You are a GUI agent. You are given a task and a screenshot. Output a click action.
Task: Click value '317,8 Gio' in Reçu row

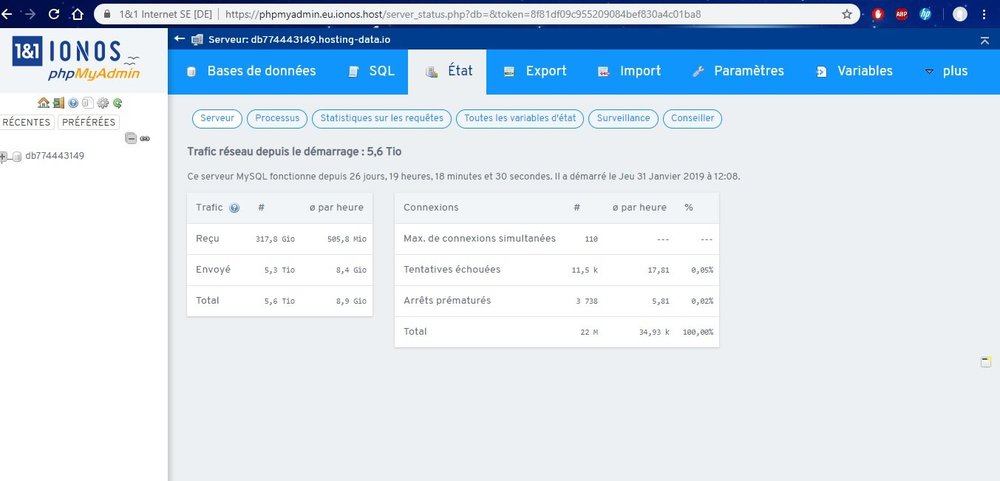click(x=275, y=239)
